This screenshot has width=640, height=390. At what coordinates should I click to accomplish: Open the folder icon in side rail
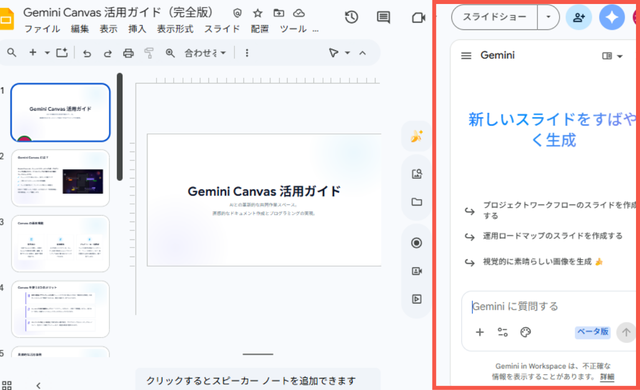(416, 202)
